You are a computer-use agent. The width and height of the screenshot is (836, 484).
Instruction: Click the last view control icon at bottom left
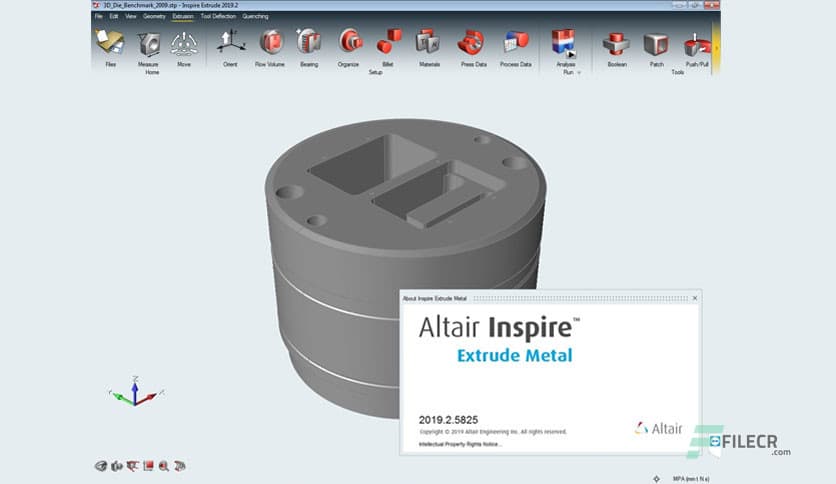pyautogui.click(x=180, y=466)
